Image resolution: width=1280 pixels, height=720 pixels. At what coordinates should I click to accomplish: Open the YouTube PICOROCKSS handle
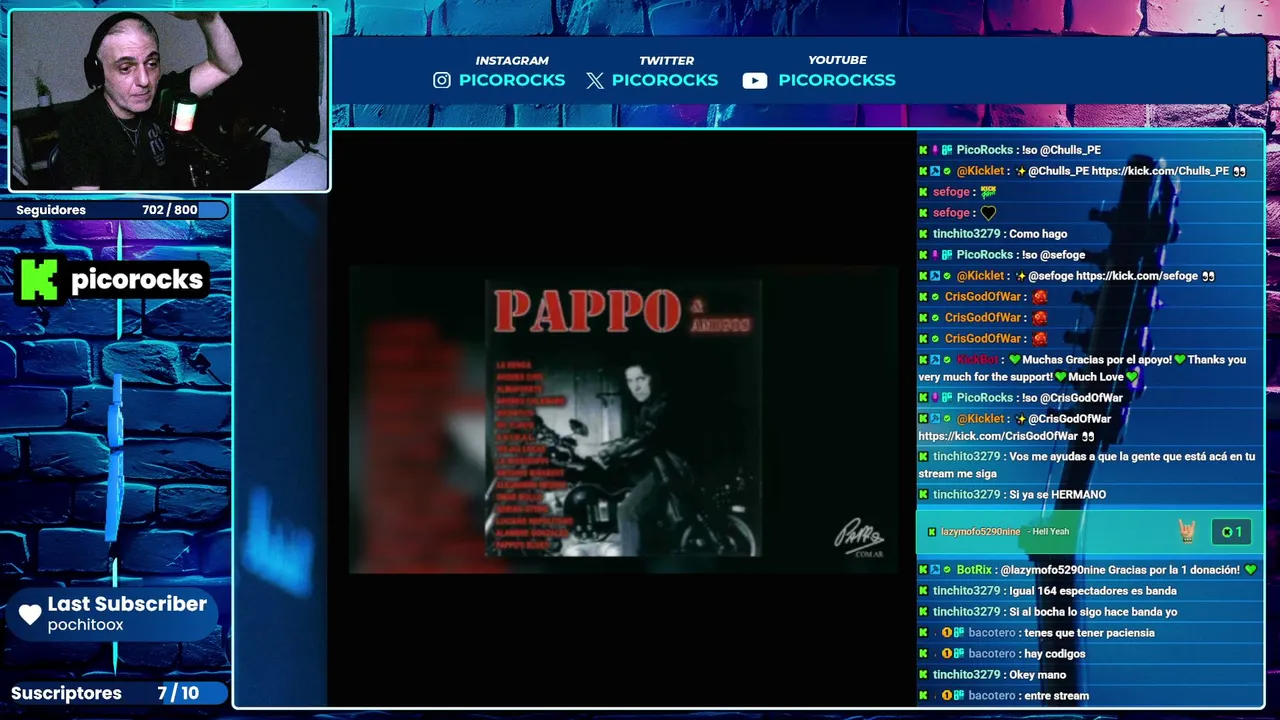837,80
